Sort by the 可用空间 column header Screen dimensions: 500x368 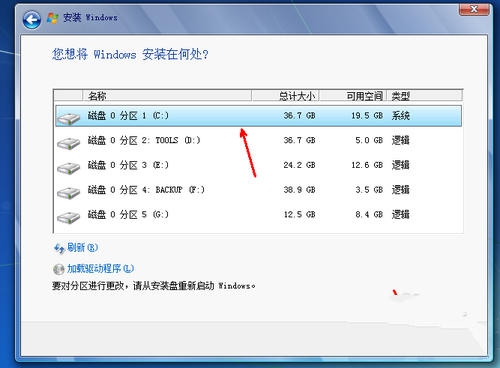point(353,96)
